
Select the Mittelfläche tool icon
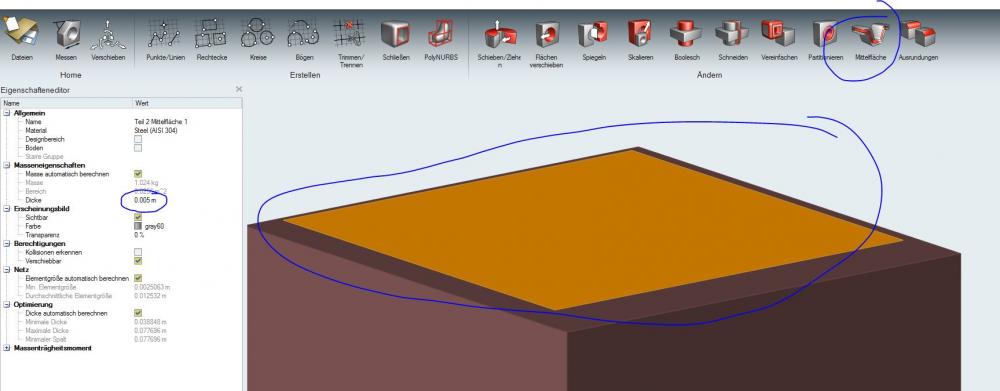(870, 34)
